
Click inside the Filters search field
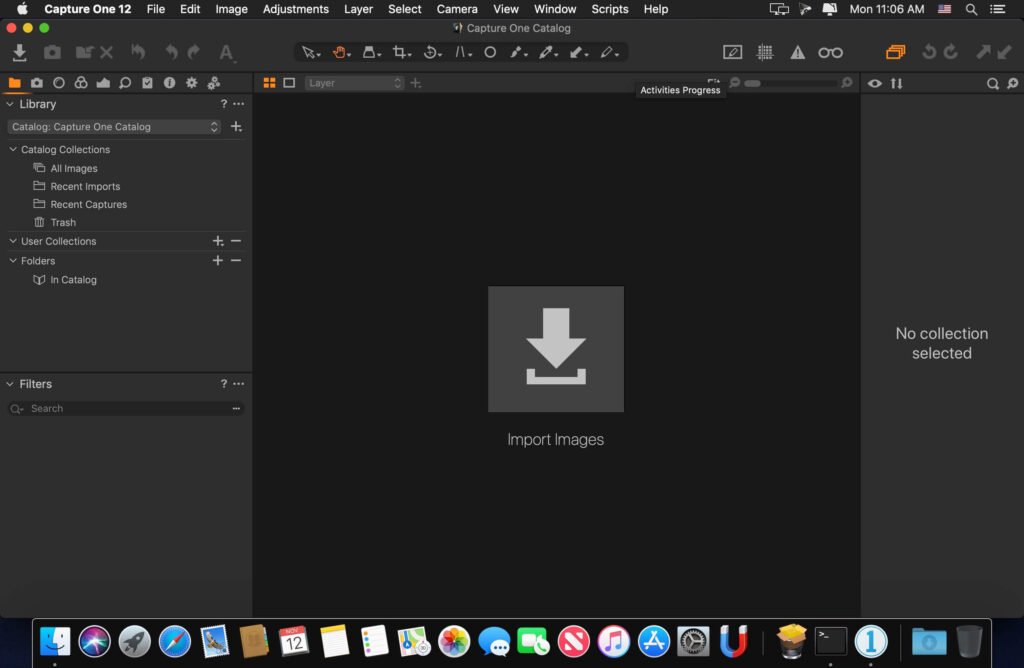[x=120, y=408]
